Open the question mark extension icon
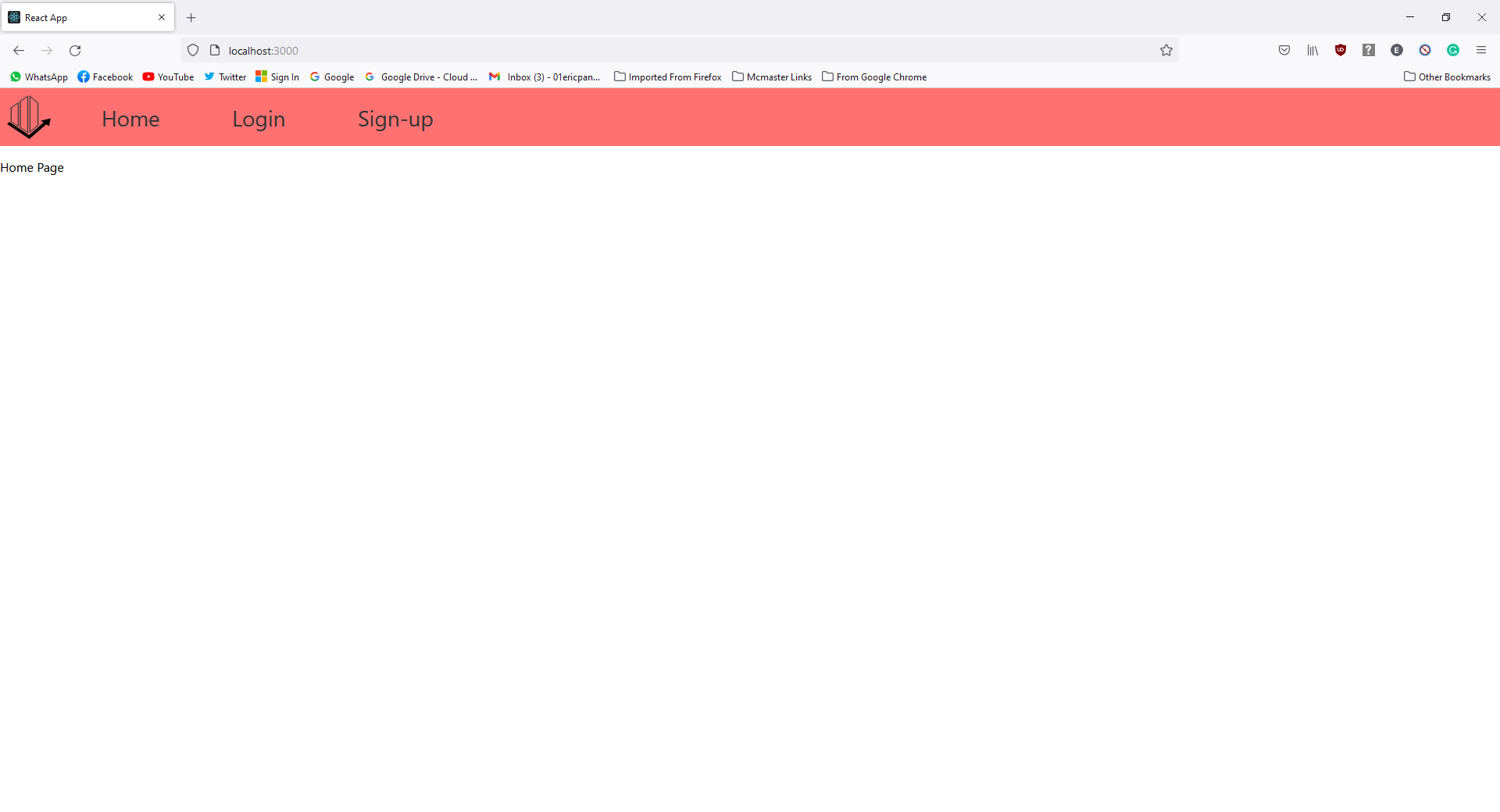This screenshot has height=812, width=1500. (x=1369, y=50)
